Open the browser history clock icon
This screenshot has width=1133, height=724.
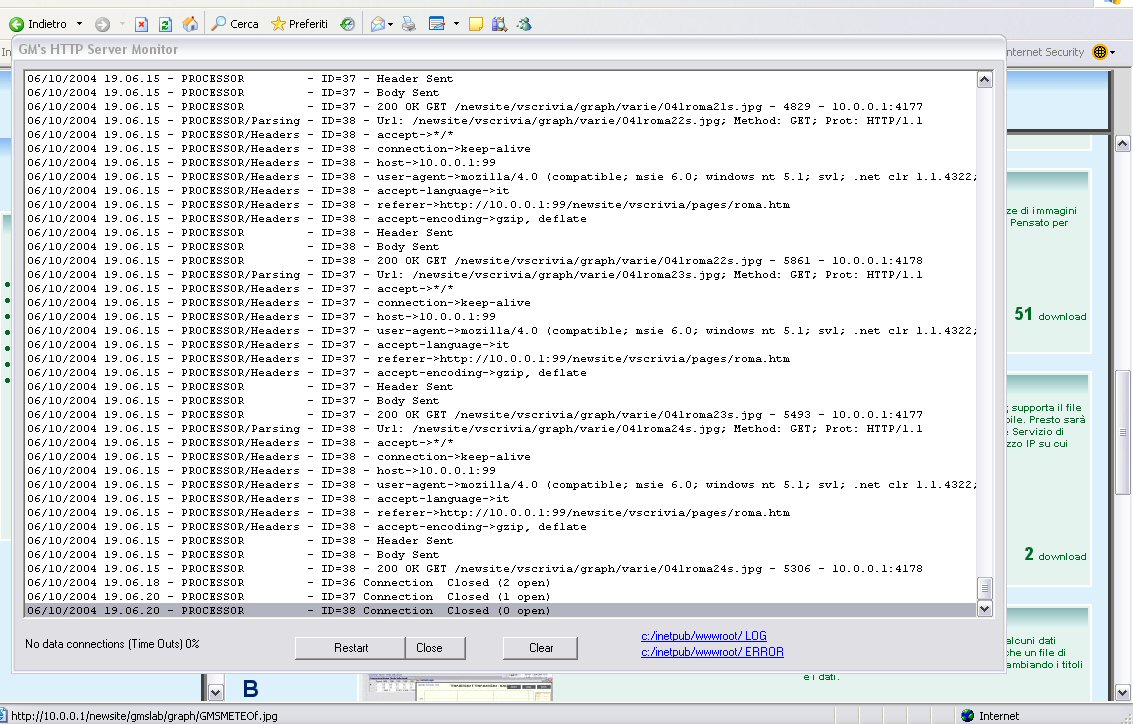click(348, 25)
